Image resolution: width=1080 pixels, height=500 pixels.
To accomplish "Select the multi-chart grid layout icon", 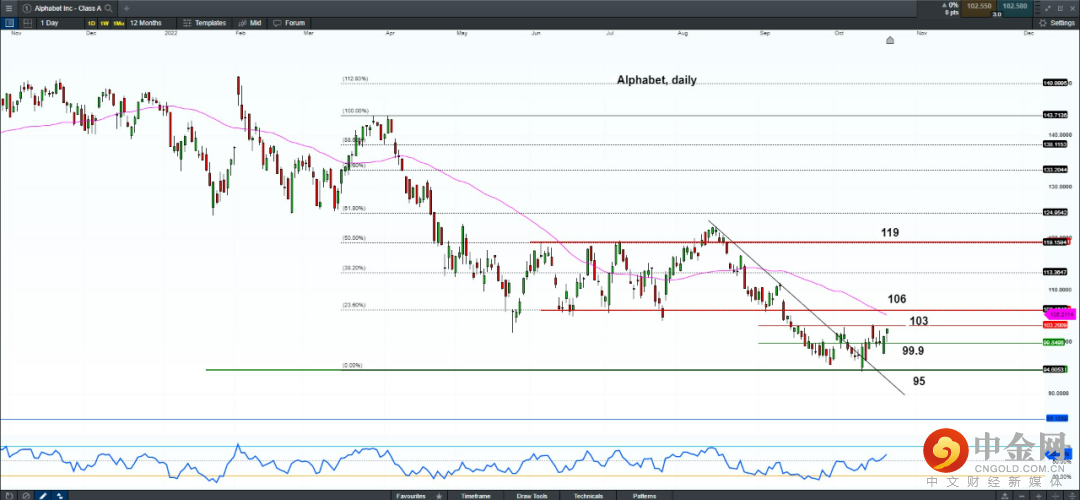I will tap(25, 22).
